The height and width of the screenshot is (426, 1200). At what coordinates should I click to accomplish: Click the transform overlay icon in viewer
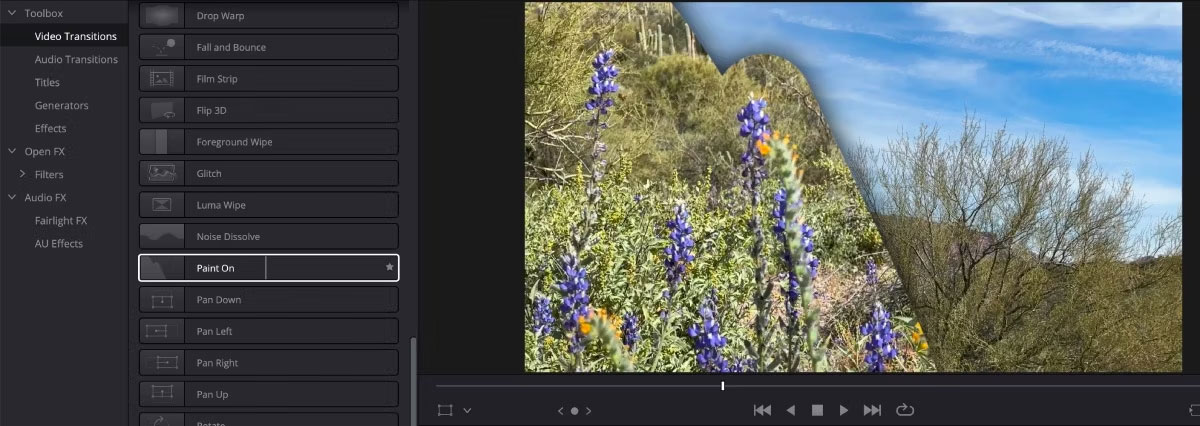pyautogui.click(x=445, y=410)
